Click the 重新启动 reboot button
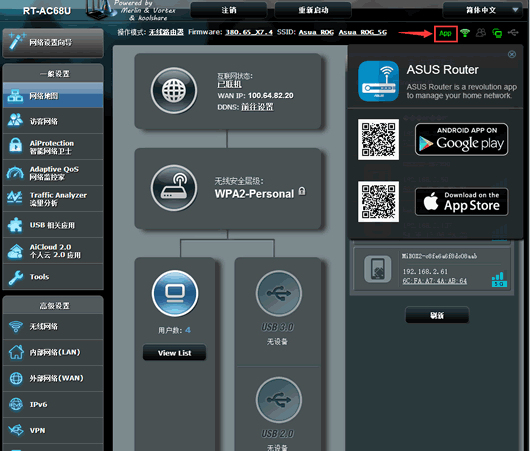 coord(313,10)
